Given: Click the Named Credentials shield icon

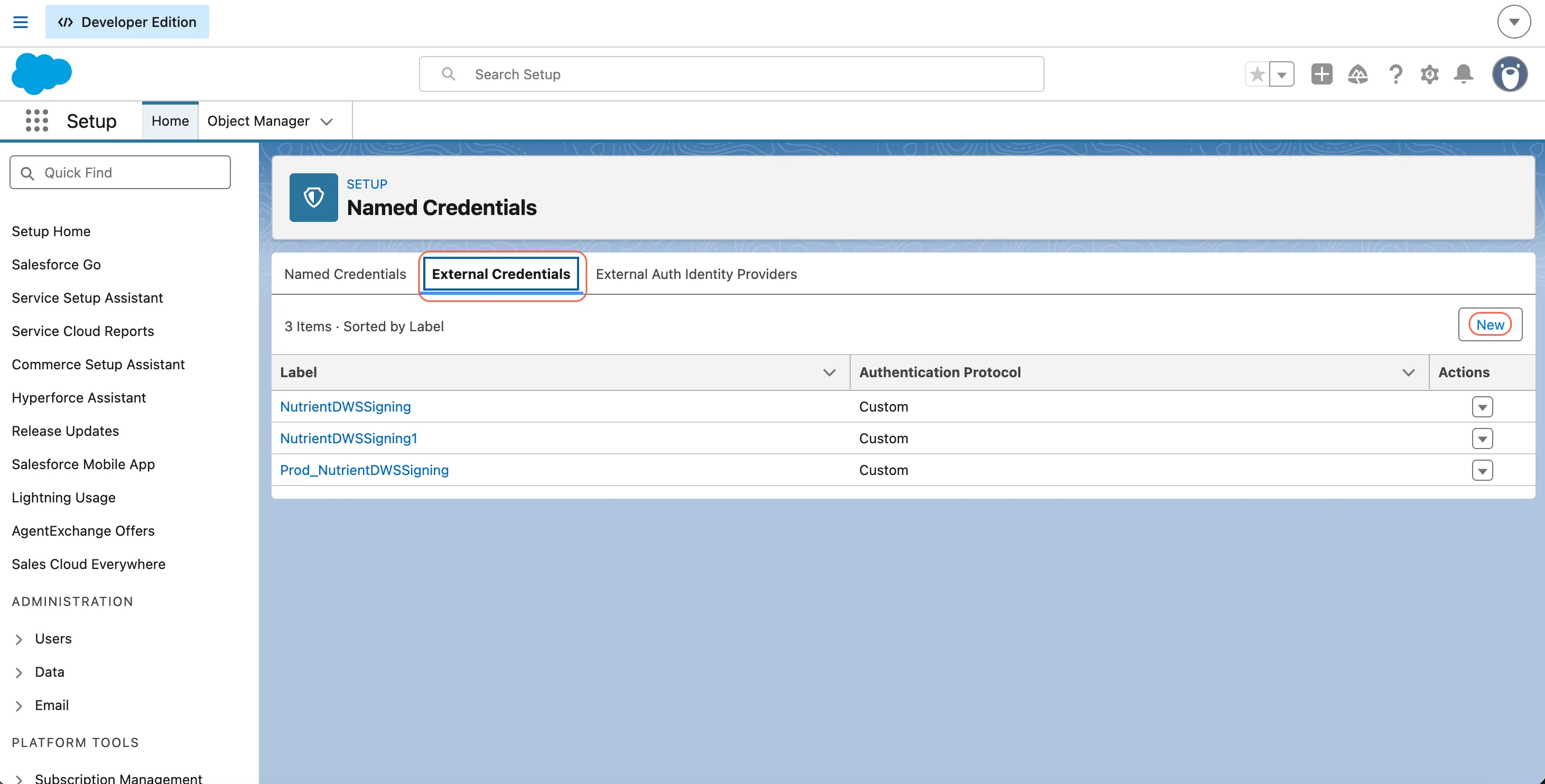Looking at the screenshot, I should tap(314, 198).
